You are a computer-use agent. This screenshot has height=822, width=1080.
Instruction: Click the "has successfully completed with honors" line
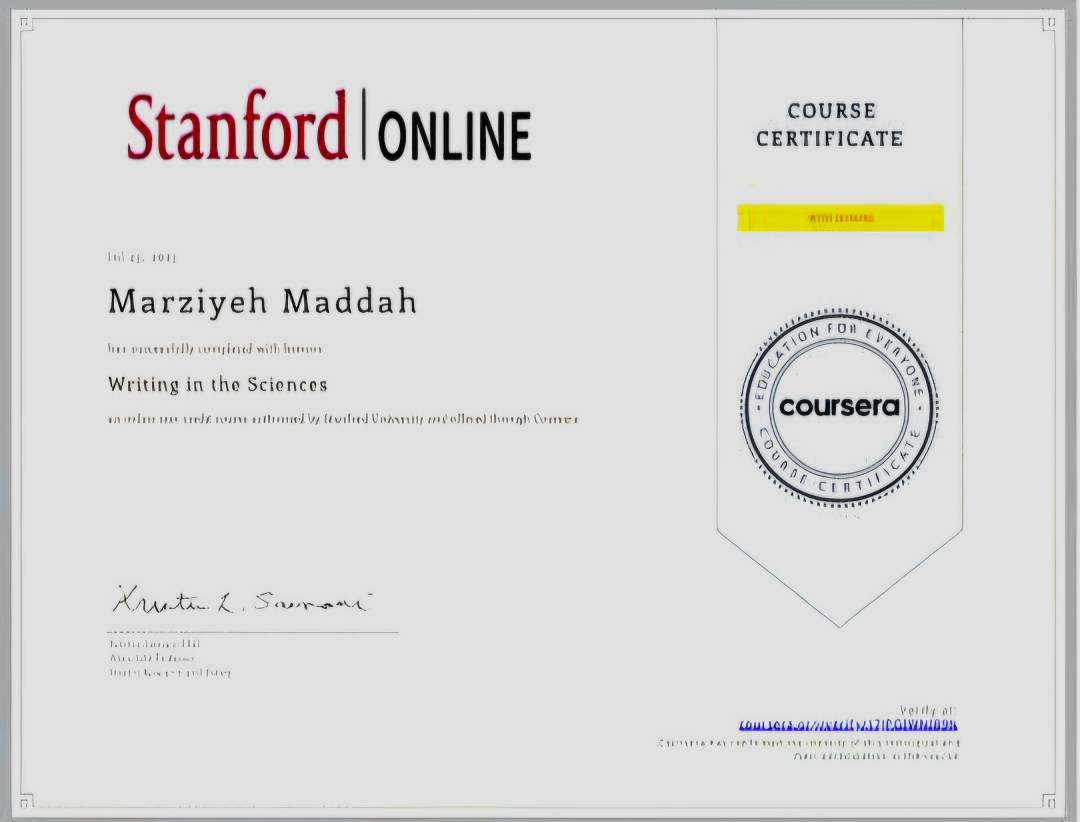pos(215,349)
